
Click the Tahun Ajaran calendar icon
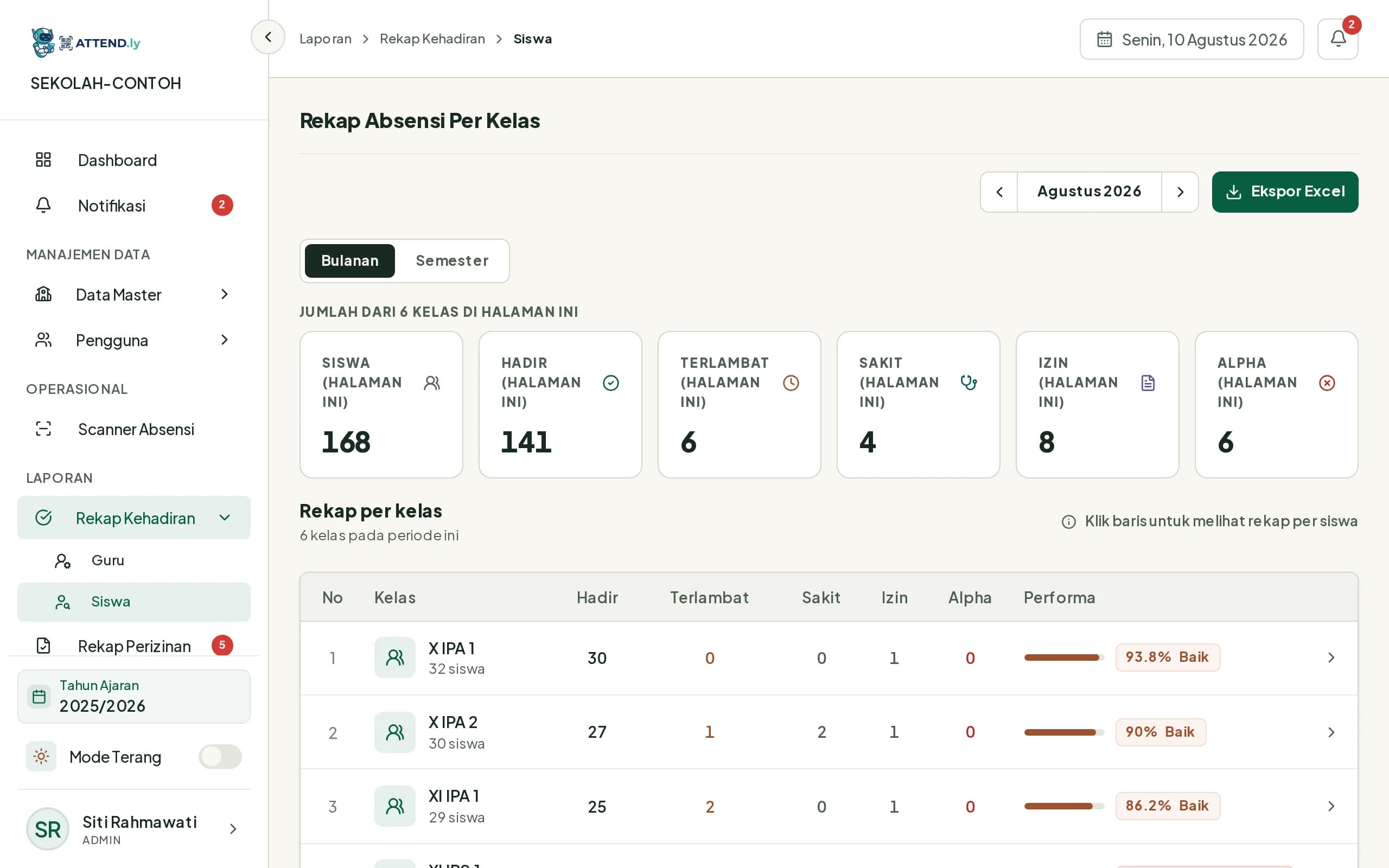tap(39, 697)
